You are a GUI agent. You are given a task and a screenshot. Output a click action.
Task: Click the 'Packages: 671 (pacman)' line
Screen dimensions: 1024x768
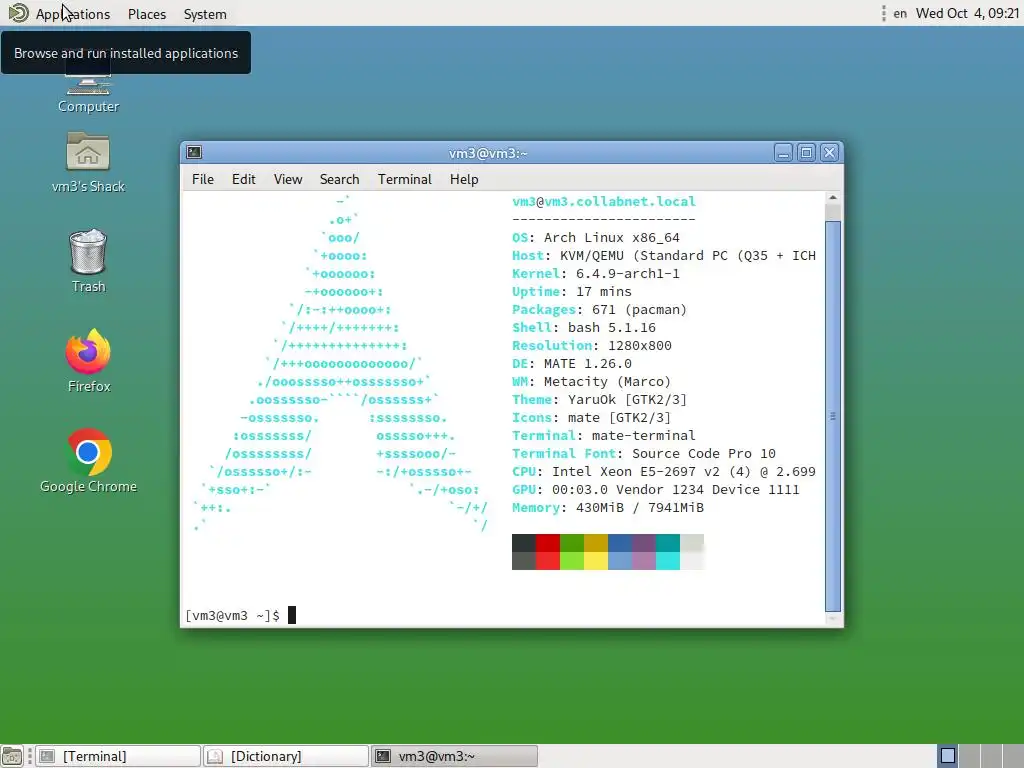pyautogui.click(x=600, y=310)
